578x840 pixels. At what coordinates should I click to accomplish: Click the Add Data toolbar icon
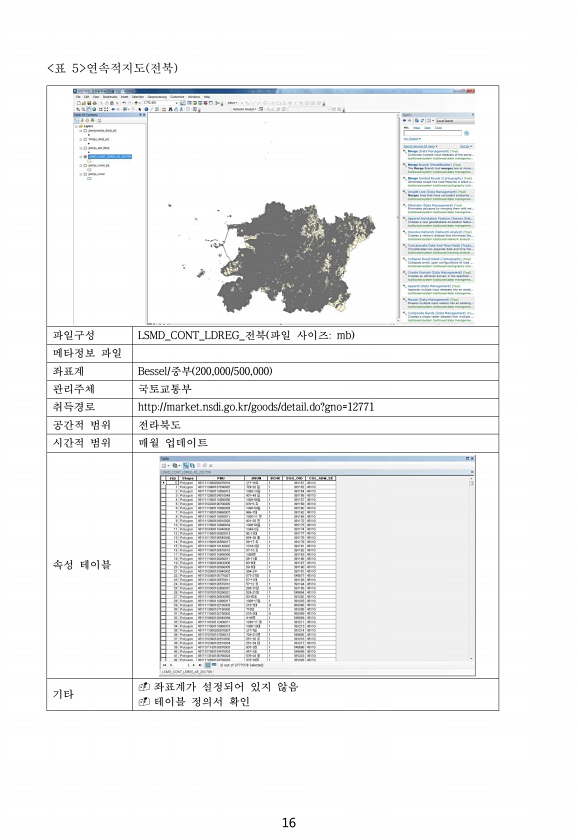136,103
